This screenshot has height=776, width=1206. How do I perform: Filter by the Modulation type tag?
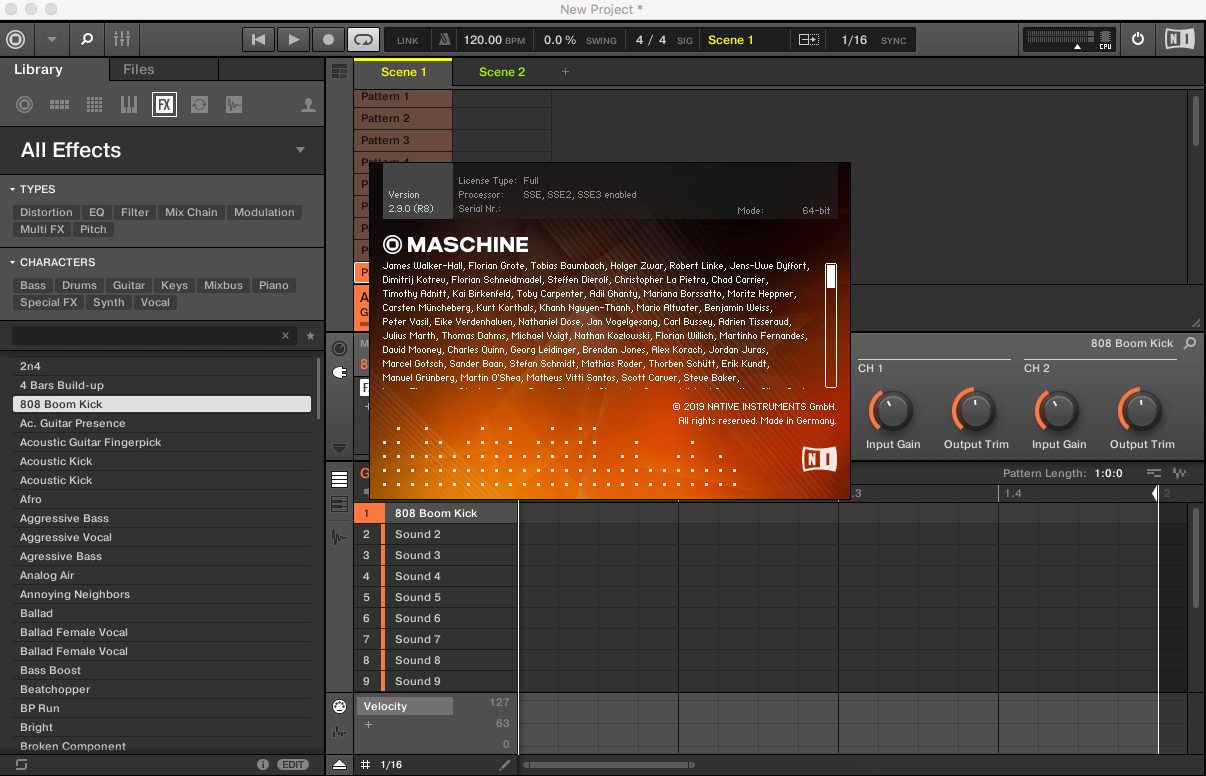(264, 212)
